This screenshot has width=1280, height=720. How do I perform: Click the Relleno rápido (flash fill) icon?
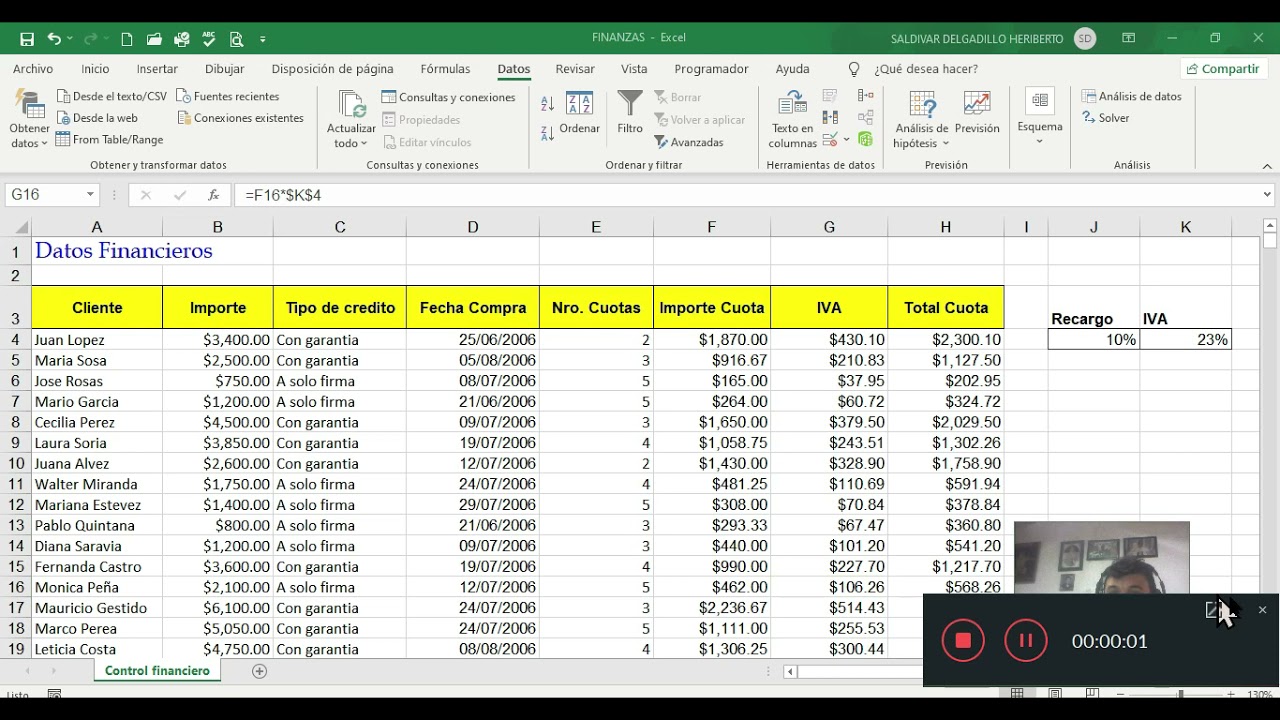point(830,96)
